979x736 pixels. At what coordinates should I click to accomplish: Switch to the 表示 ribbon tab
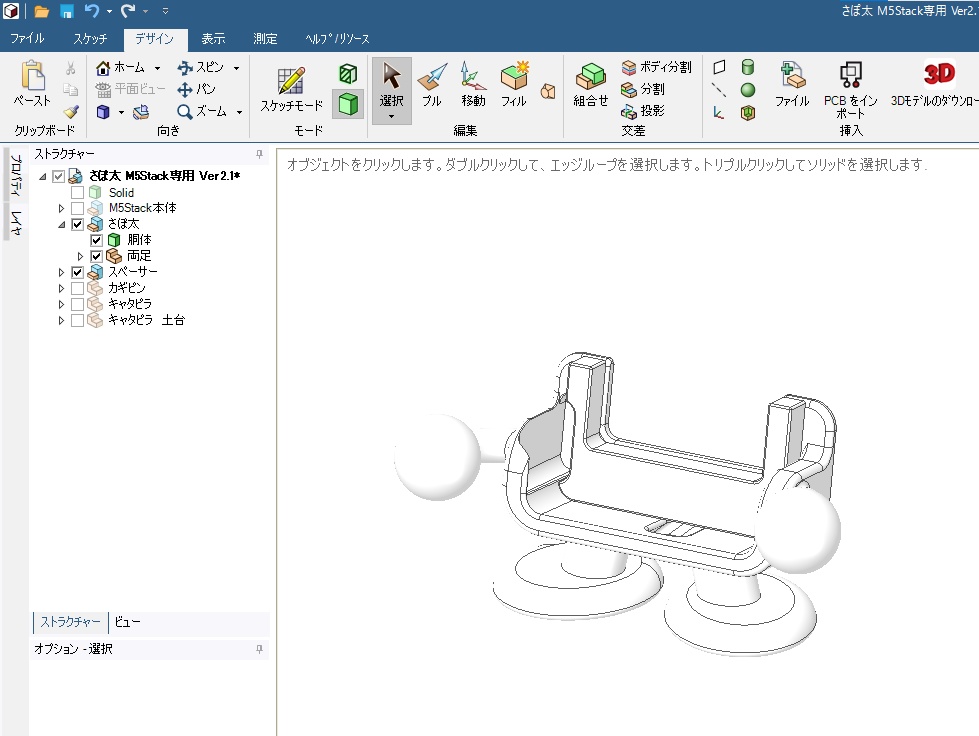click(x=214, y=37)
